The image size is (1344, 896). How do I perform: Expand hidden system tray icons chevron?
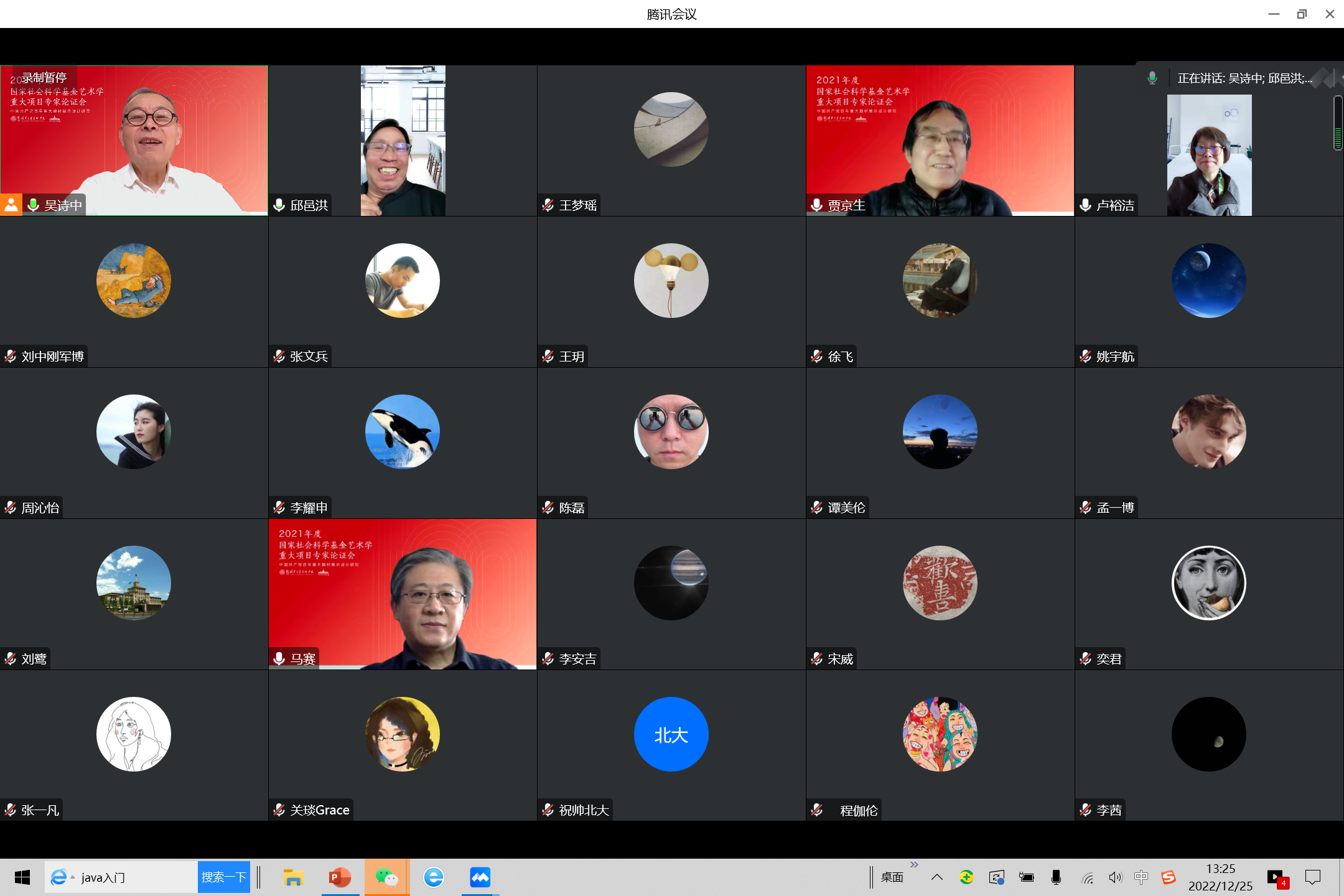937,877
